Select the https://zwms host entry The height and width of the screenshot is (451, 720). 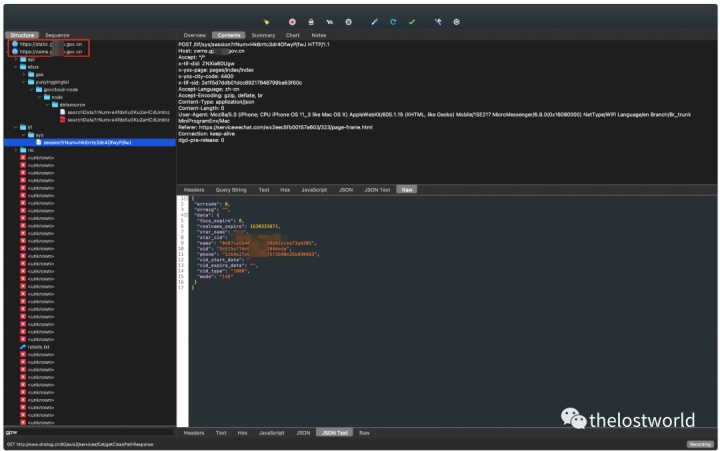(x=47, y=52)
